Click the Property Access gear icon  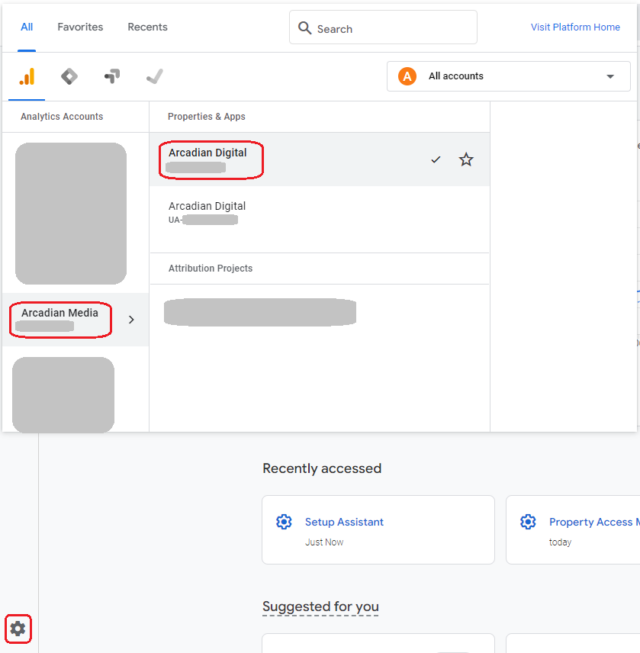click(x=528, y=522)
